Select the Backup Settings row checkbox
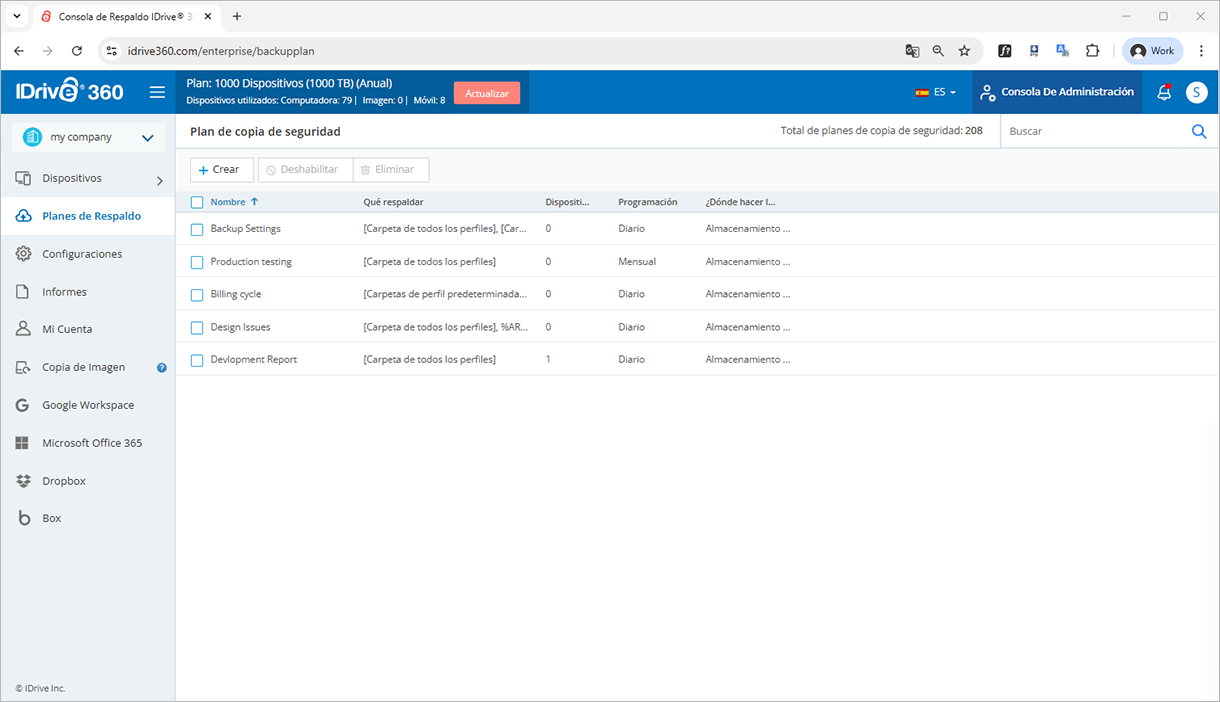Image resolution: width=1220 pixels, height=702 pixels. (x=196, y=228)
